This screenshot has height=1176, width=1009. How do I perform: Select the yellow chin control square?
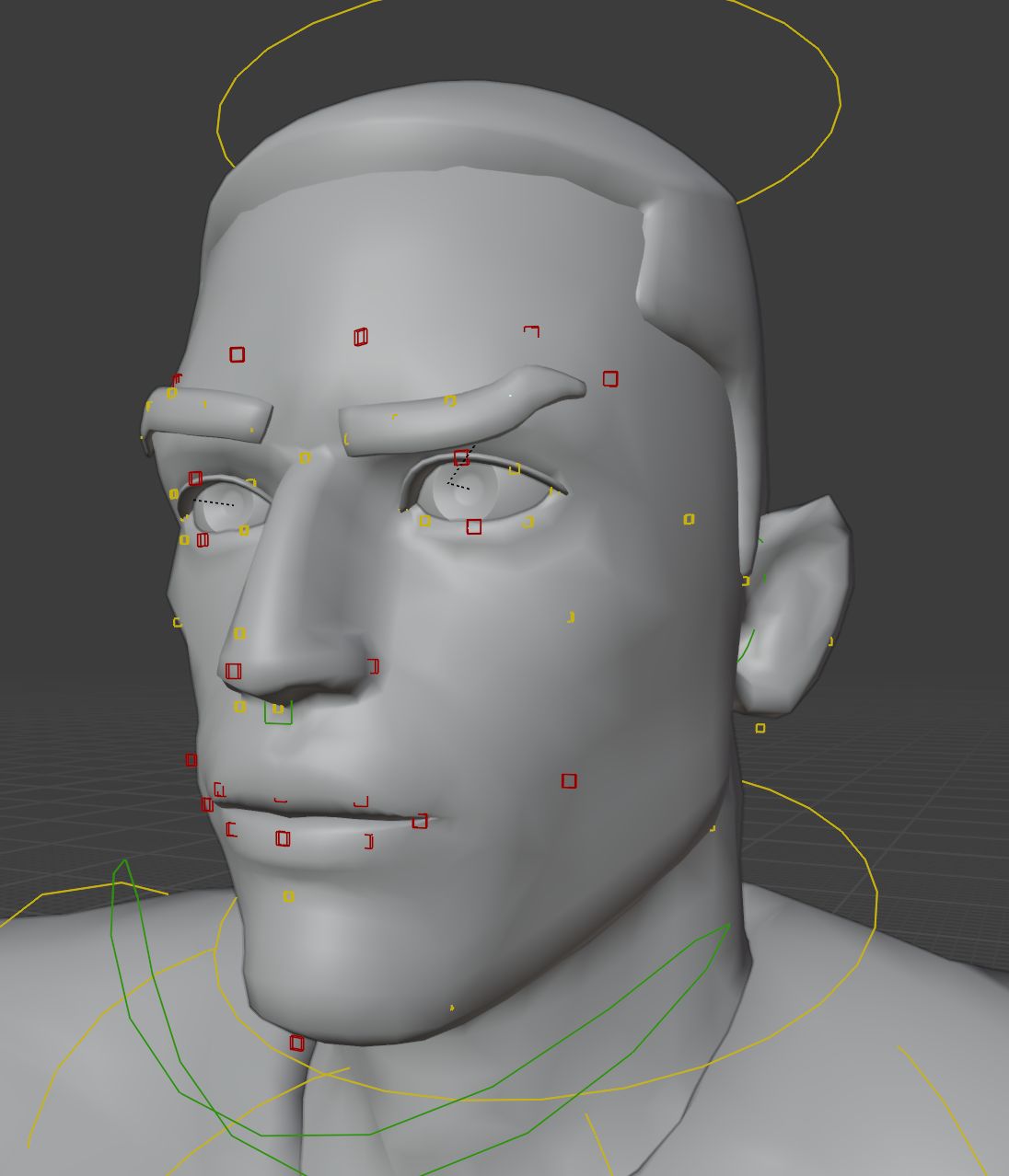coord(288,896)
